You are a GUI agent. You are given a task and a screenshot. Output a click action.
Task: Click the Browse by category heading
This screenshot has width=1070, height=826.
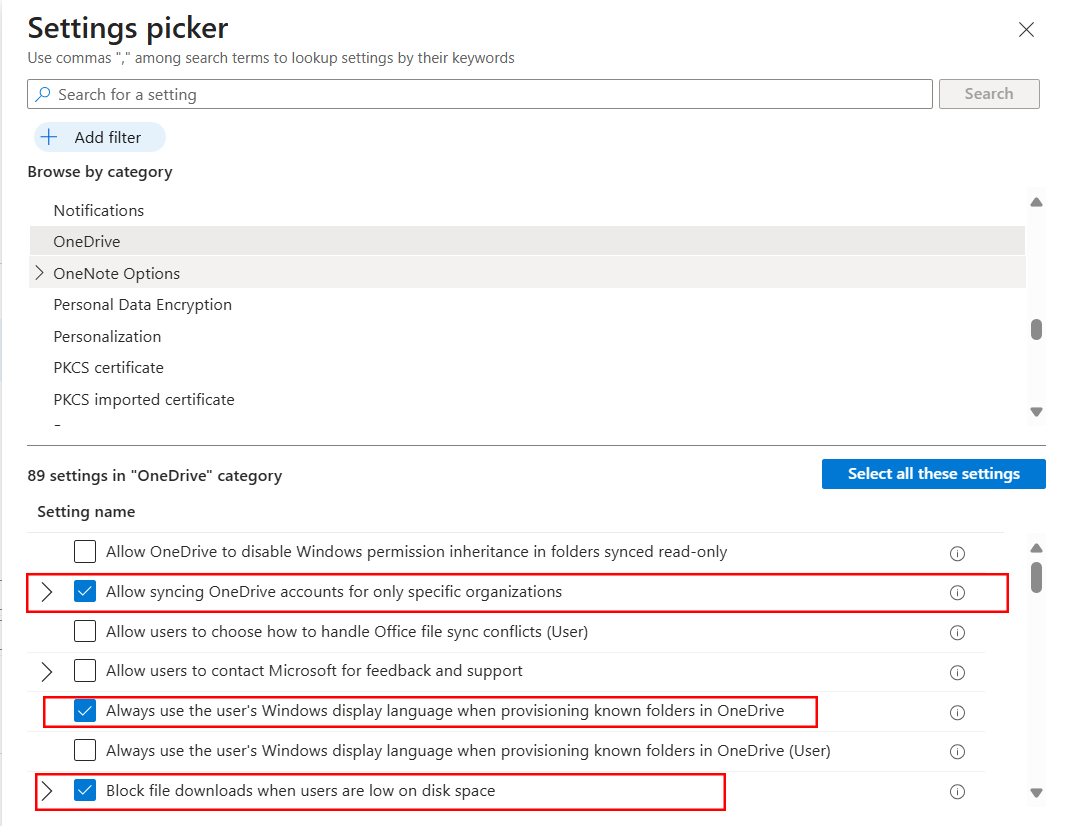coord(100,172)
